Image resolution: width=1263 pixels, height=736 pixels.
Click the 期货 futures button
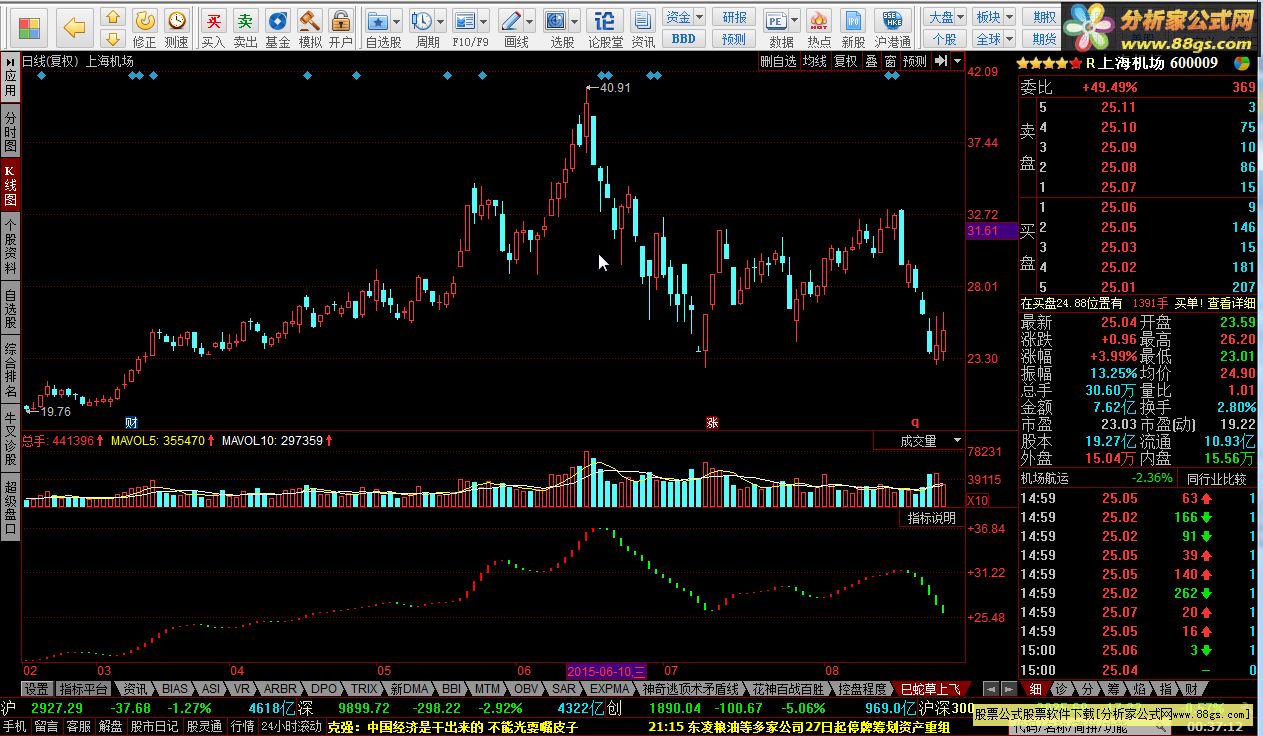1044,39
